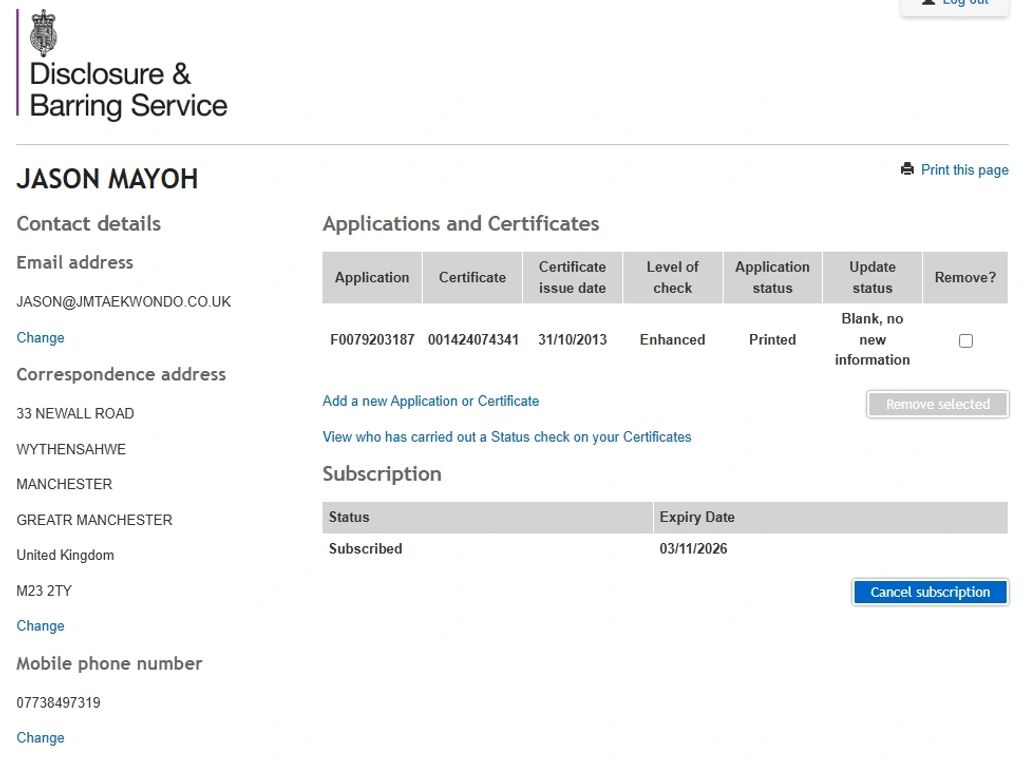Click the printer icon beside Print this page
The height and width of the screenshot is (761, 1023).
click(x=907, y=169)
